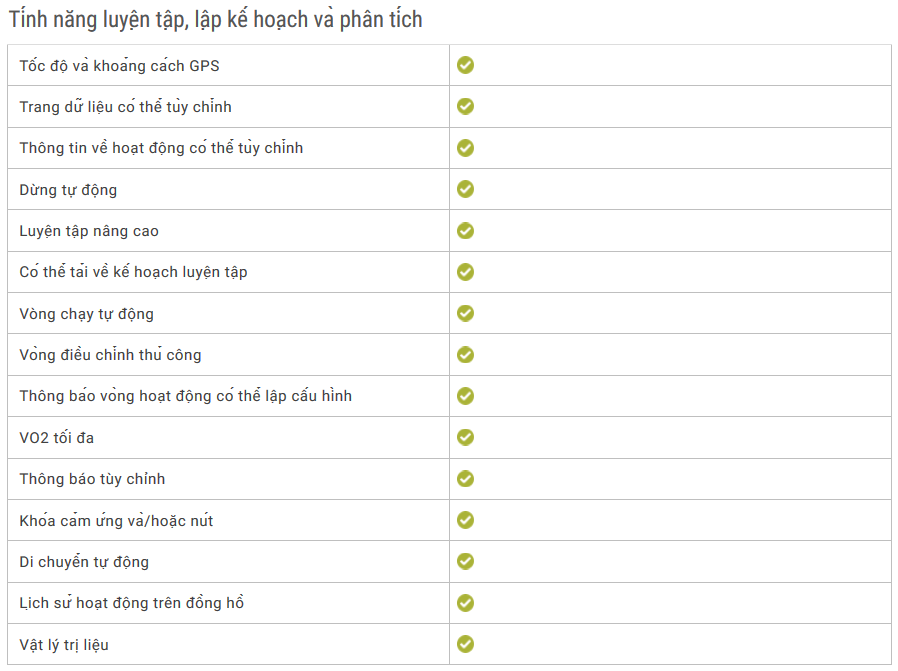The width and height of the screenshot is (898, 671).
Task: Click the checkmark beside Trang dữ liệu có thể tùy chỉnh
Action: (465, 106)
